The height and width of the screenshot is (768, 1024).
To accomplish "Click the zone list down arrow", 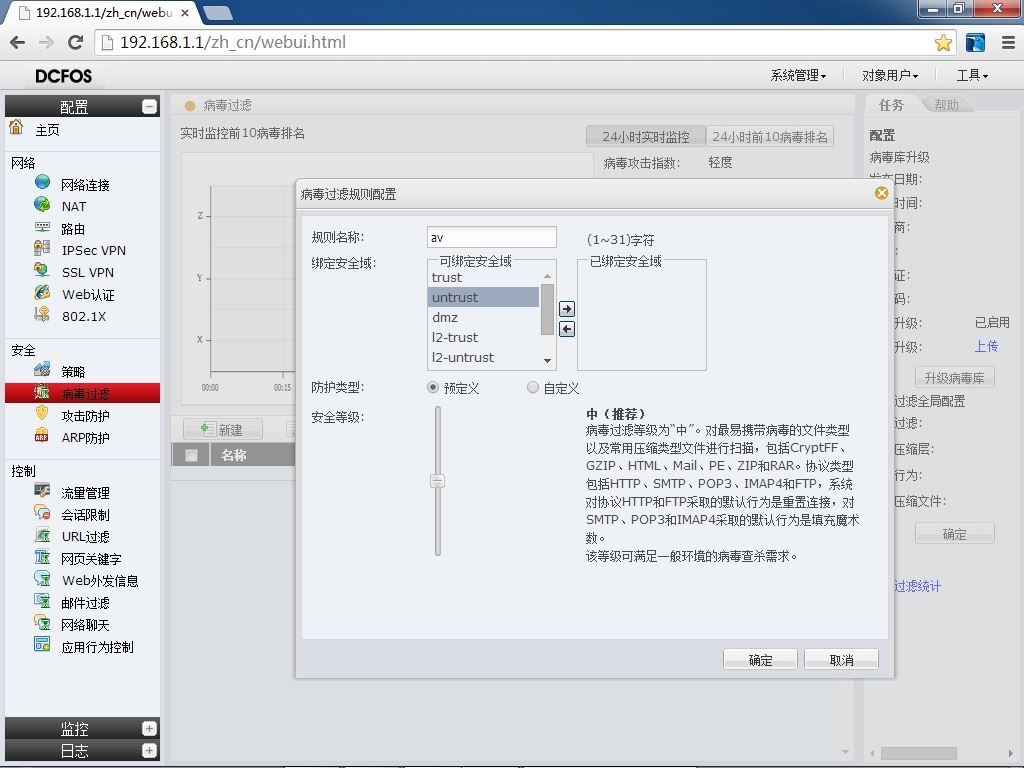I will pos(547,360).
